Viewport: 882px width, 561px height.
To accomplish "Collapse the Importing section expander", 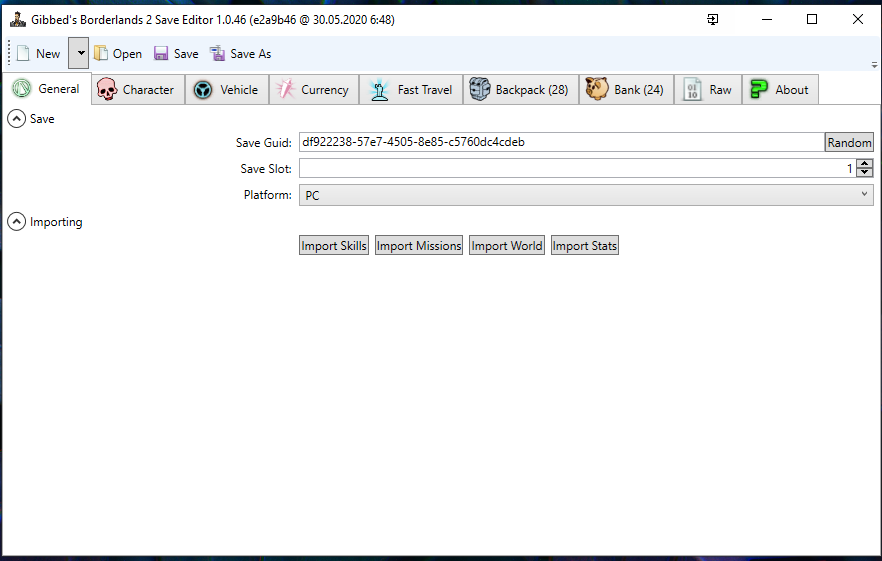I will click(16, 222).
